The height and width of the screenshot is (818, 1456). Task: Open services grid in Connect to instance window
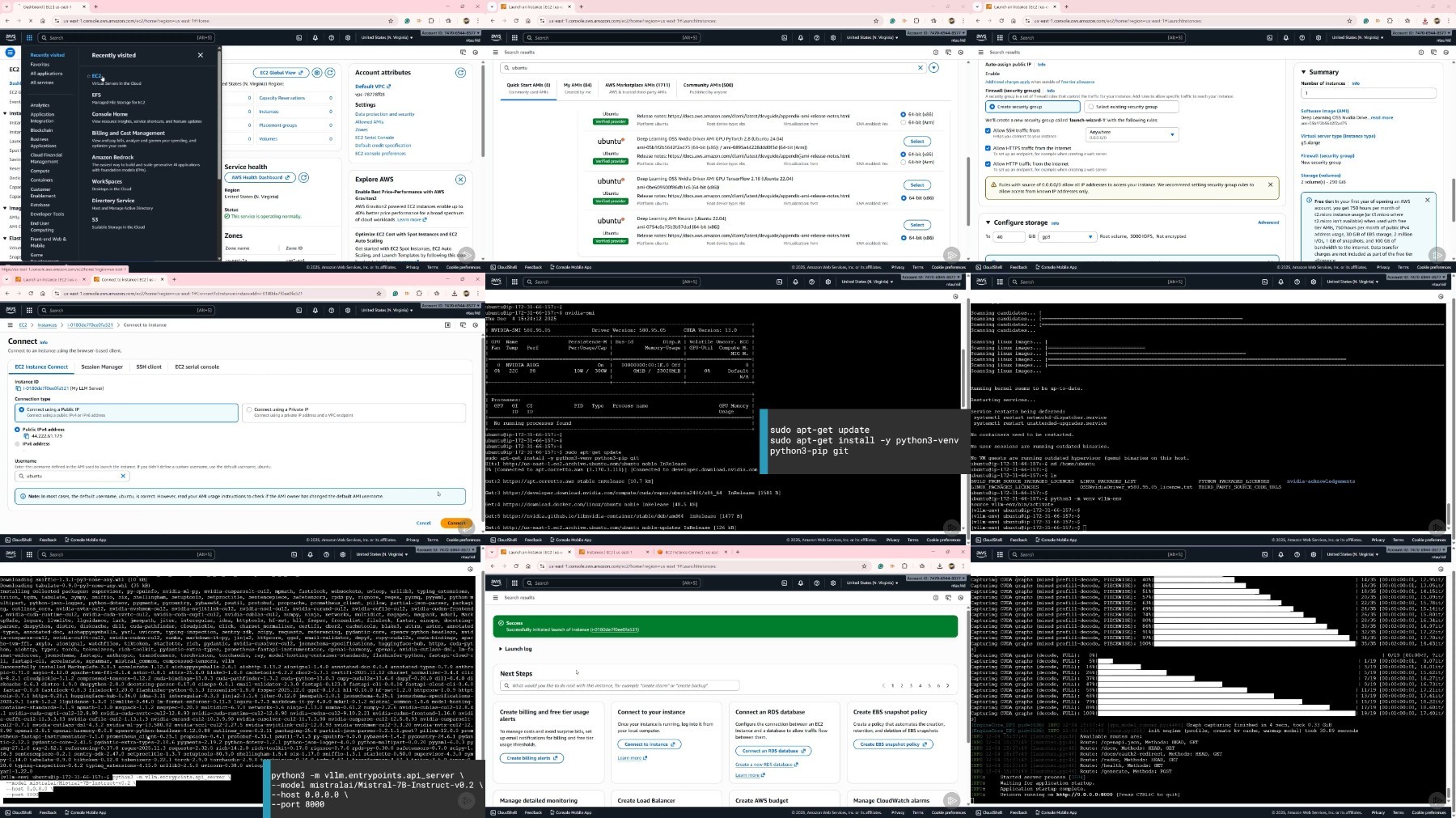(29, 310)
